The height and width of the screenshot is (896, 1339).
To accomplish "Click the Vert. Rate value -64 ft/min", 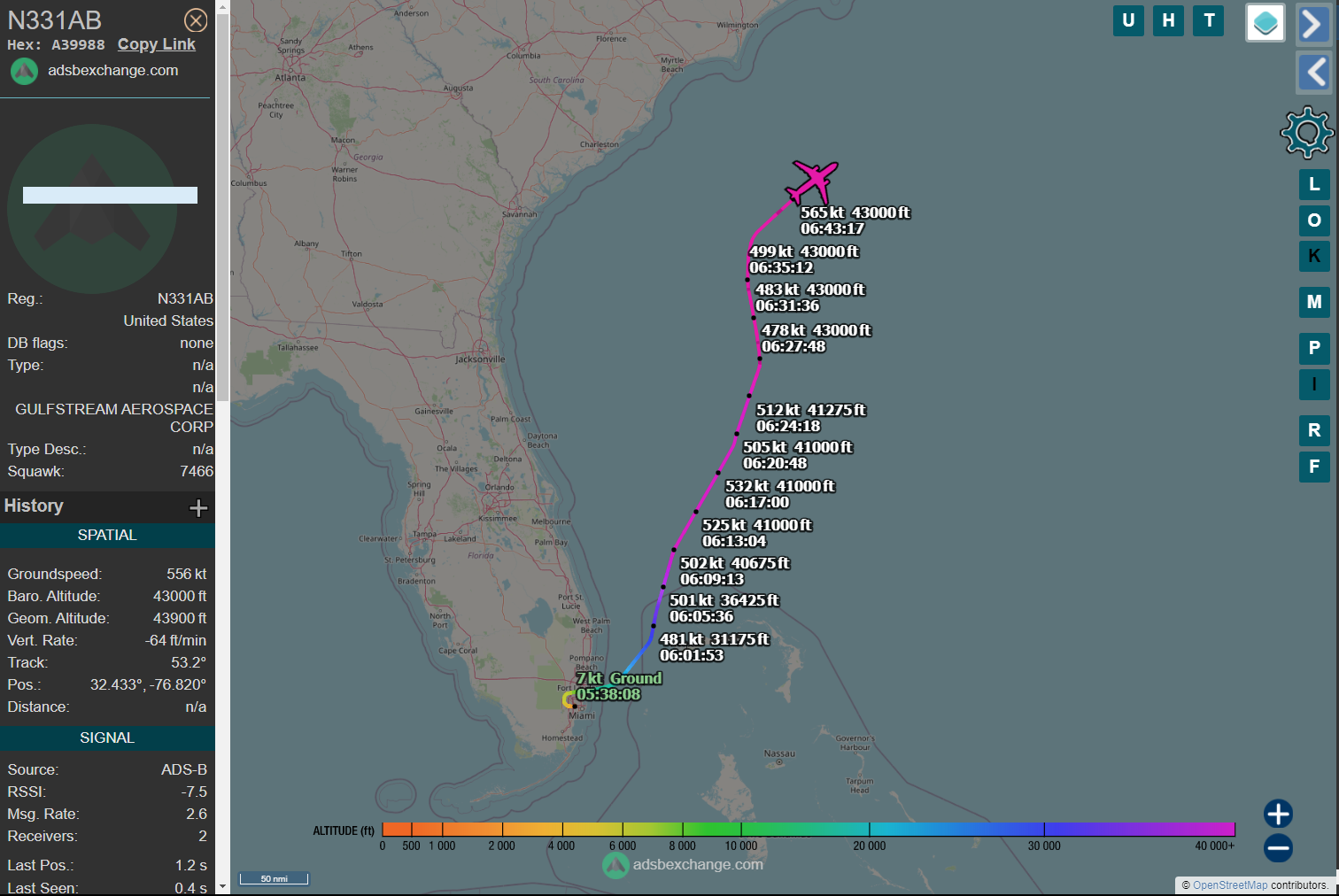I will 175,640.
